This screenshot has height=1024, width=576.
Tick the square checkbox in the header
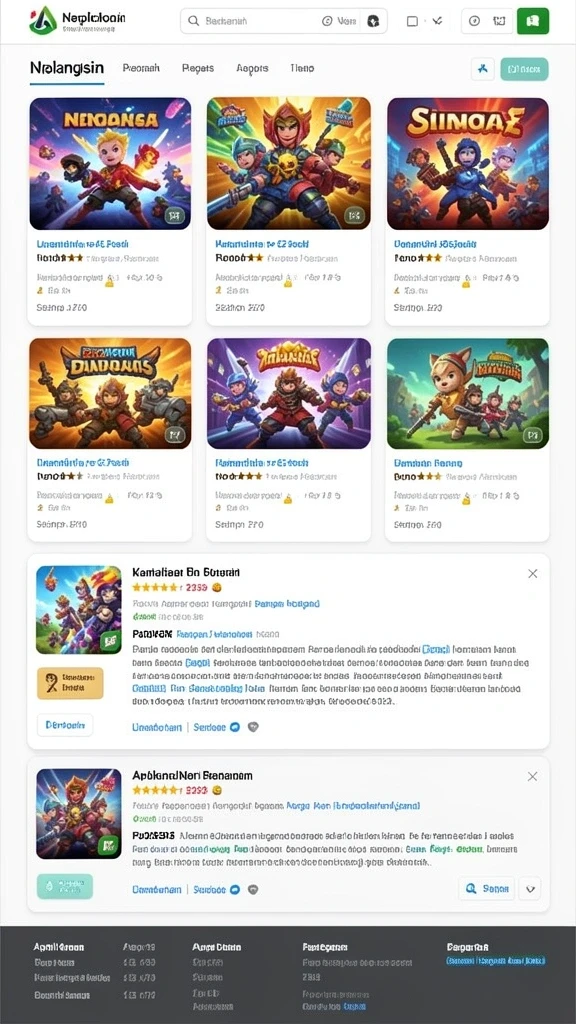[412, 21]
